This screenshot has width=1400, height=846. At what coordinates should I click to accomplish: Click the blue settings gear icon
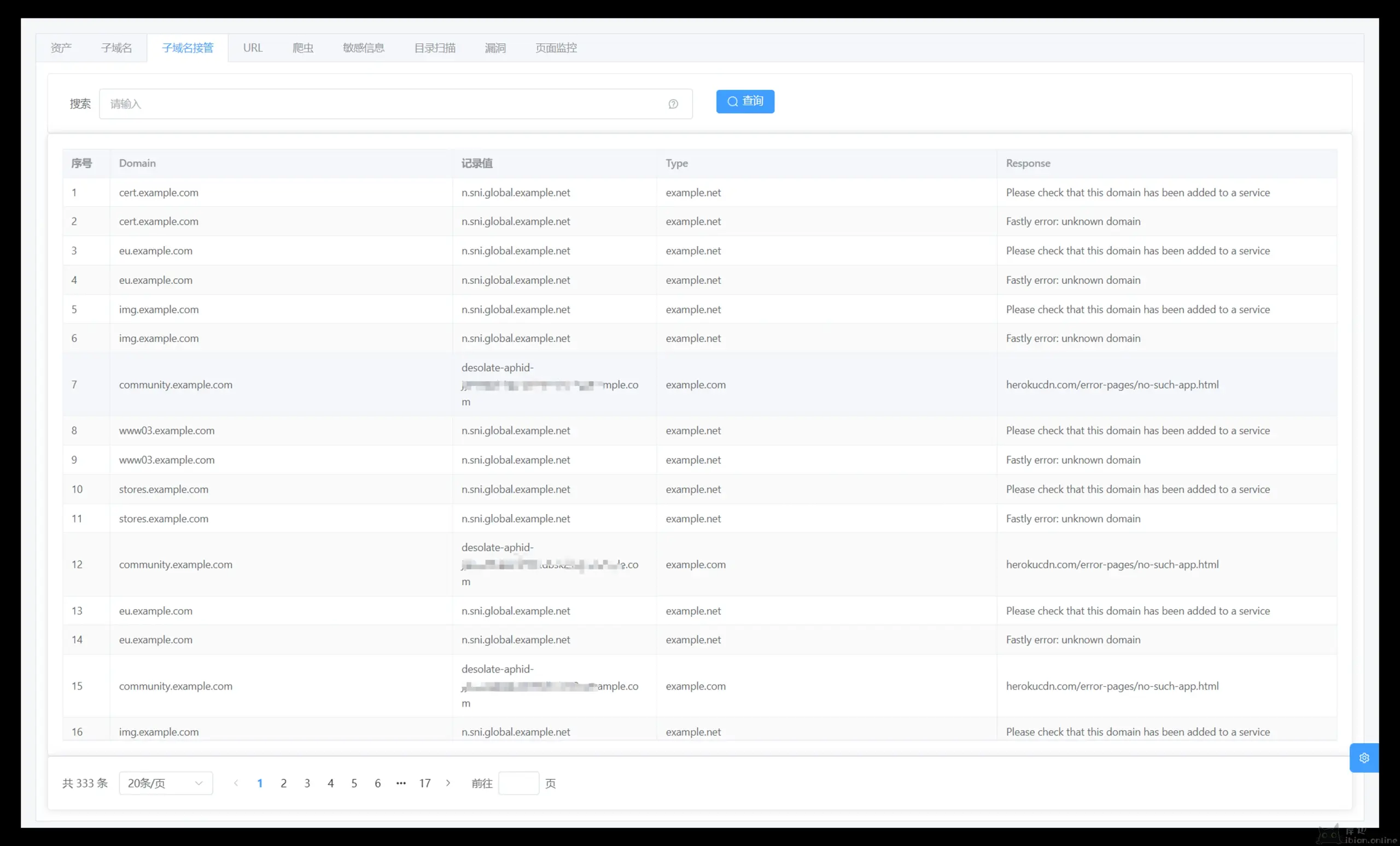tap(1364, 757)
